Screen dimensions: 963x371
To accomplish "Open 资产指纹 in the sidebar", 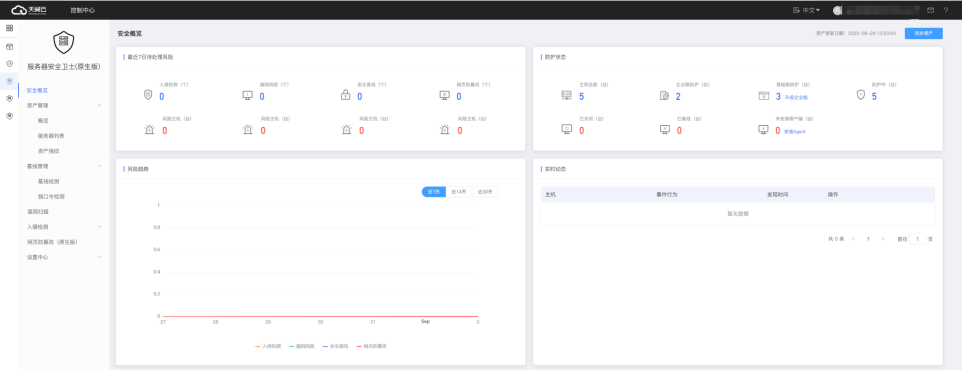I will pyautogui.click(x=49, y=150).
